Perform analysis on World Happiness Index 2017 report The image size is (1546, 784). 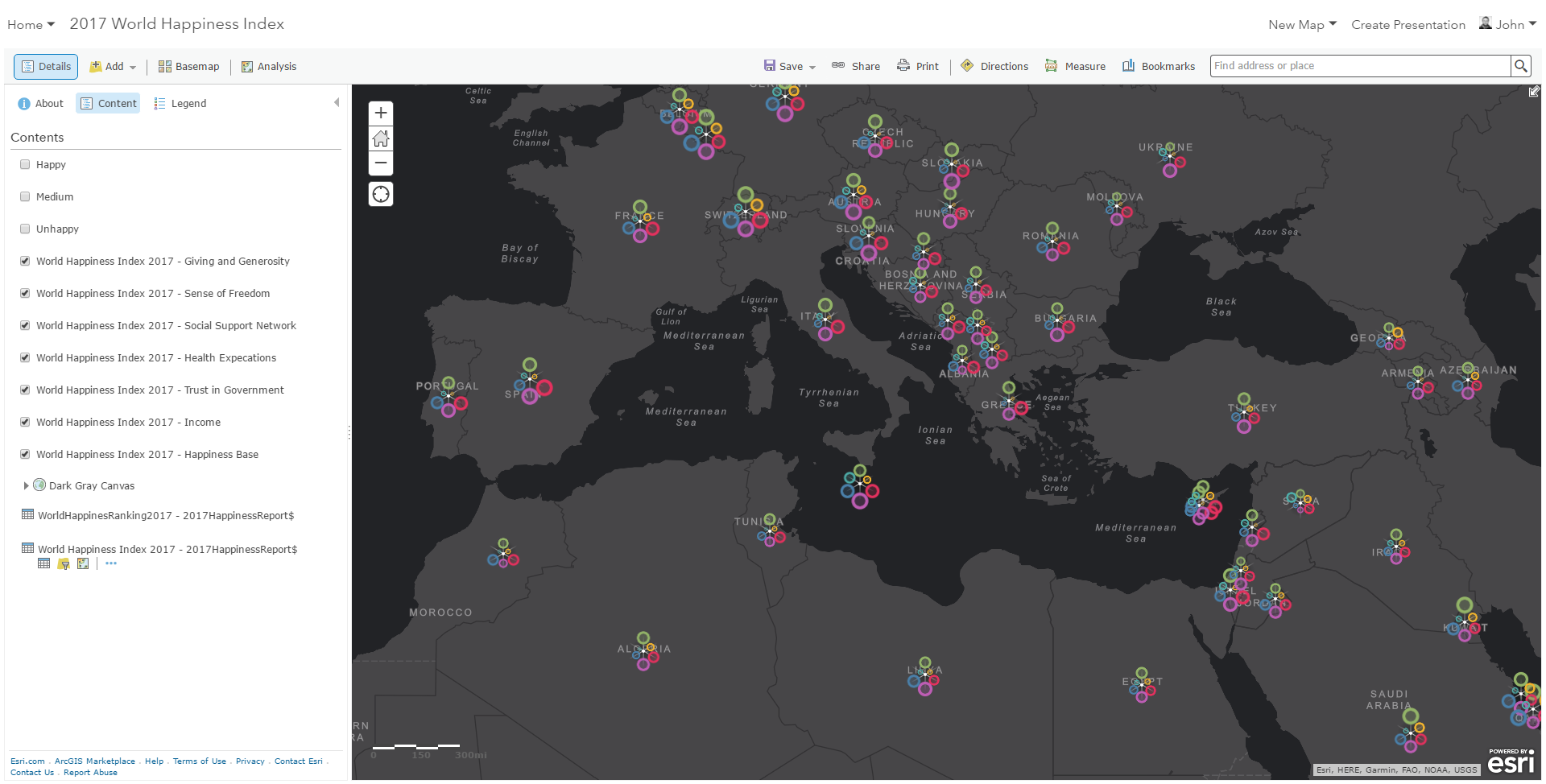tap(83, 563)
